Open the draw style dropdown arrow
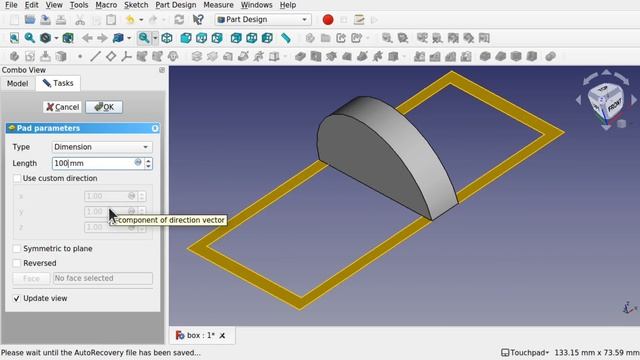Image resolution: width=640 pixels, height=360 pixels. click(x=56, y=38)
